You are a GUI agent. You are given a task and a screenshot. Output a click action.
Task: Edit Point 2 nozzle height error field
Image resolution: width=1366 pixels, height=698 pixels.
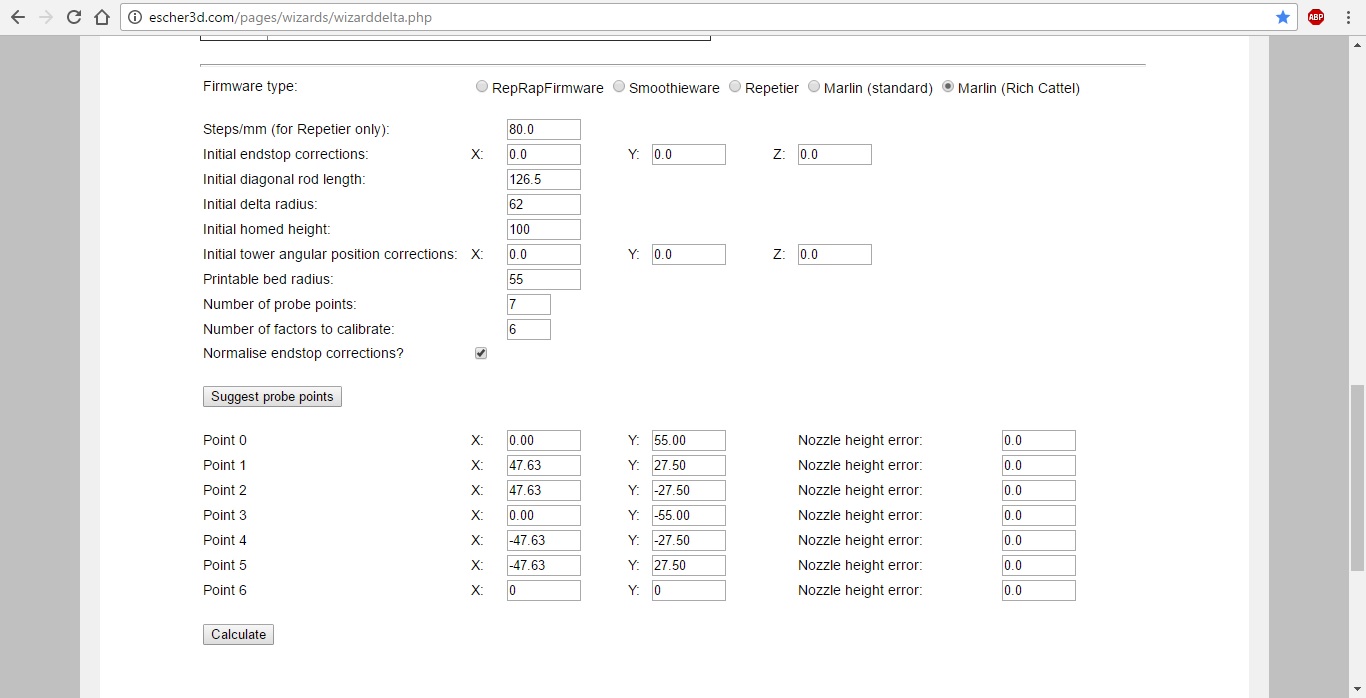tap(1039, 491)
